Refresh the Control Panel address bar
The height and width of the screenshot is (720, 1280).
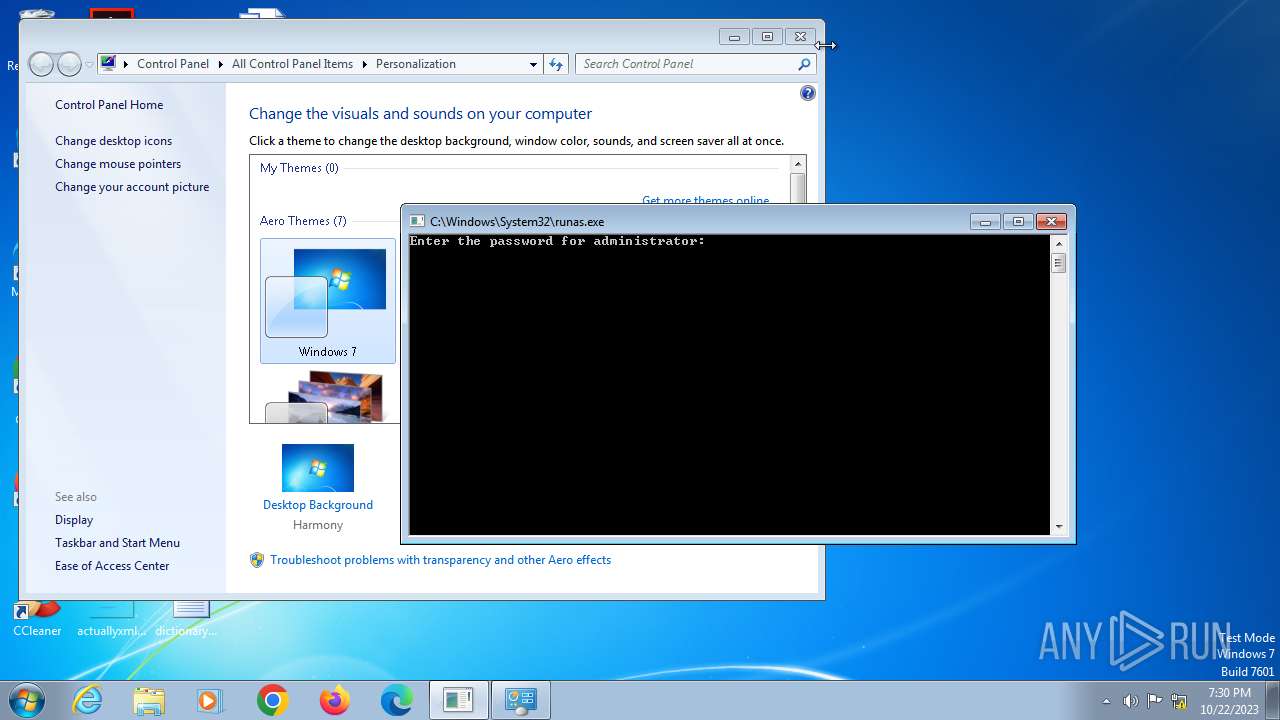pyautogui.click(x=556, y=64)
